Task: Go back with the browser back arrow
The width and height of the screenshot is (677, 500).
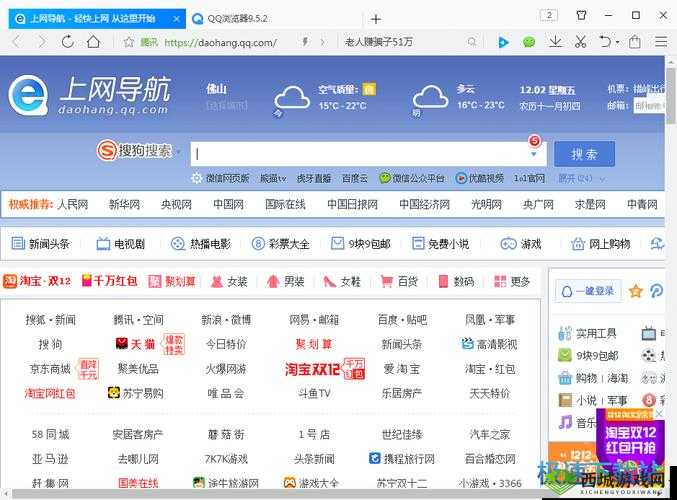Action: pyautogui.click(x=16, y=42)
